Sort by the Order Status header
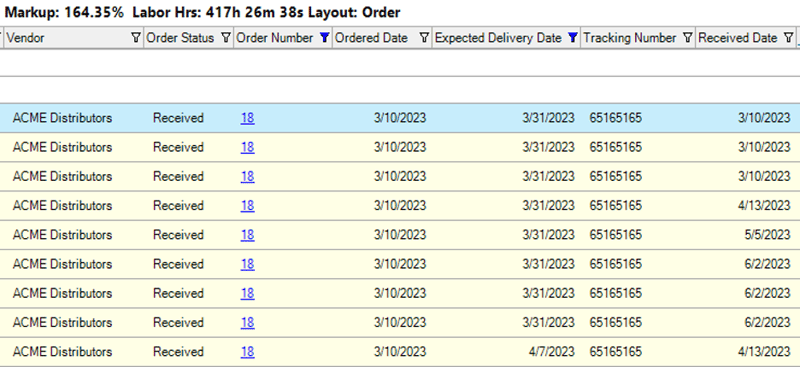800x367 pixels. tap(180, 38)
